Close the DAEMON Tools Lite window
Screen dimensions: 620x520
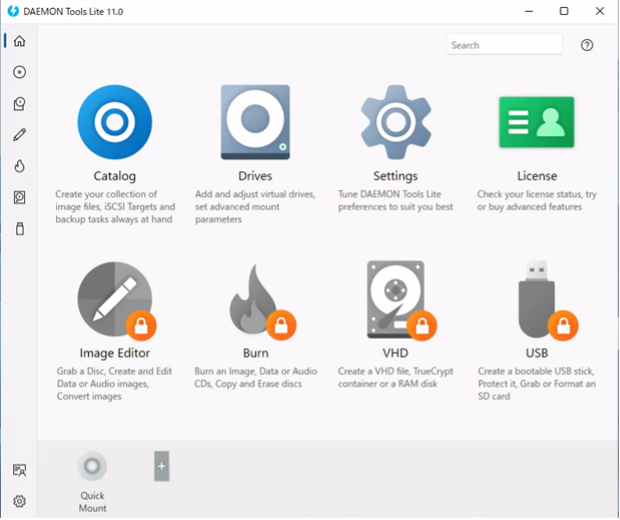[600, 11]
